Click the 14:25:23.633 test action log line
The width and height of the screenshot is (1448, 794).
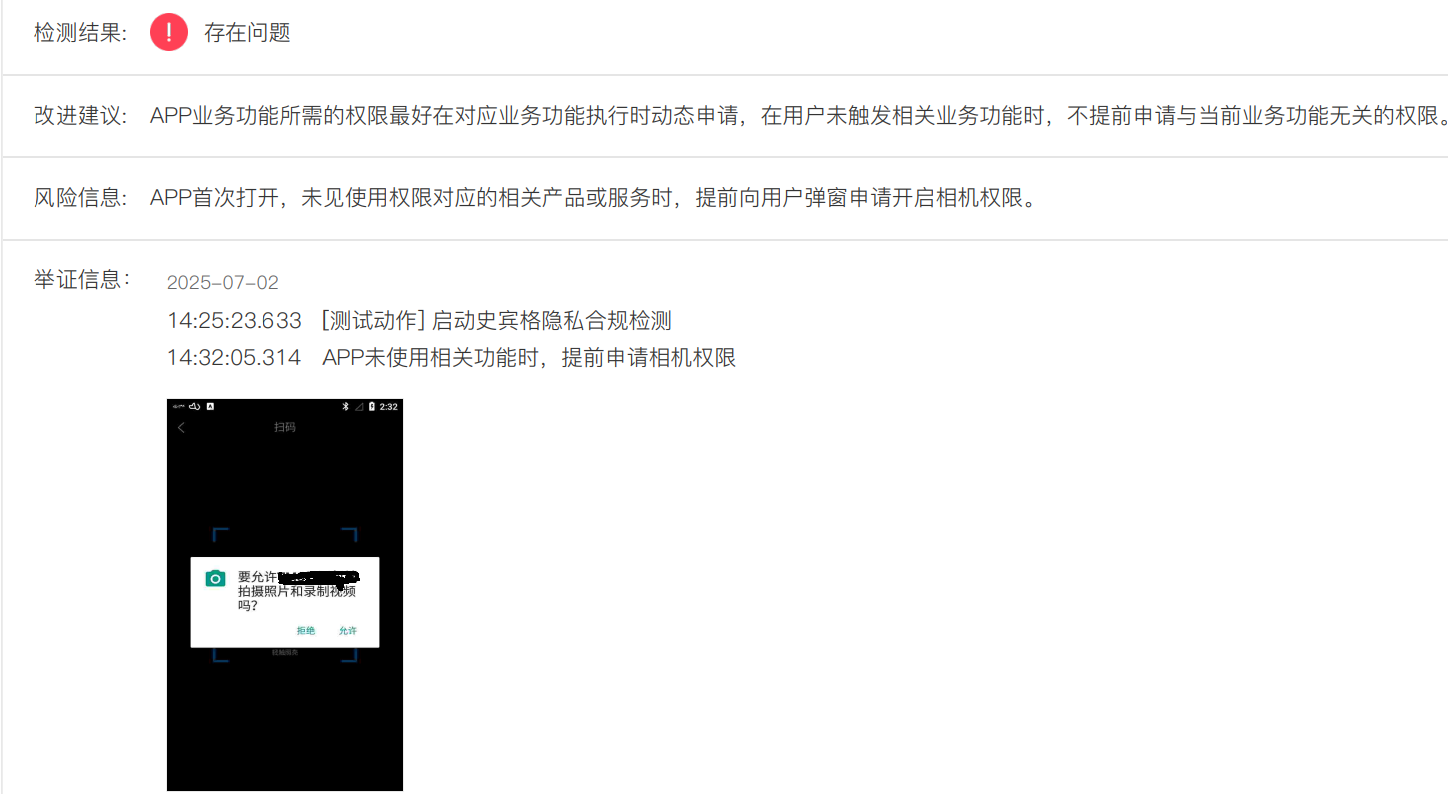419,320
